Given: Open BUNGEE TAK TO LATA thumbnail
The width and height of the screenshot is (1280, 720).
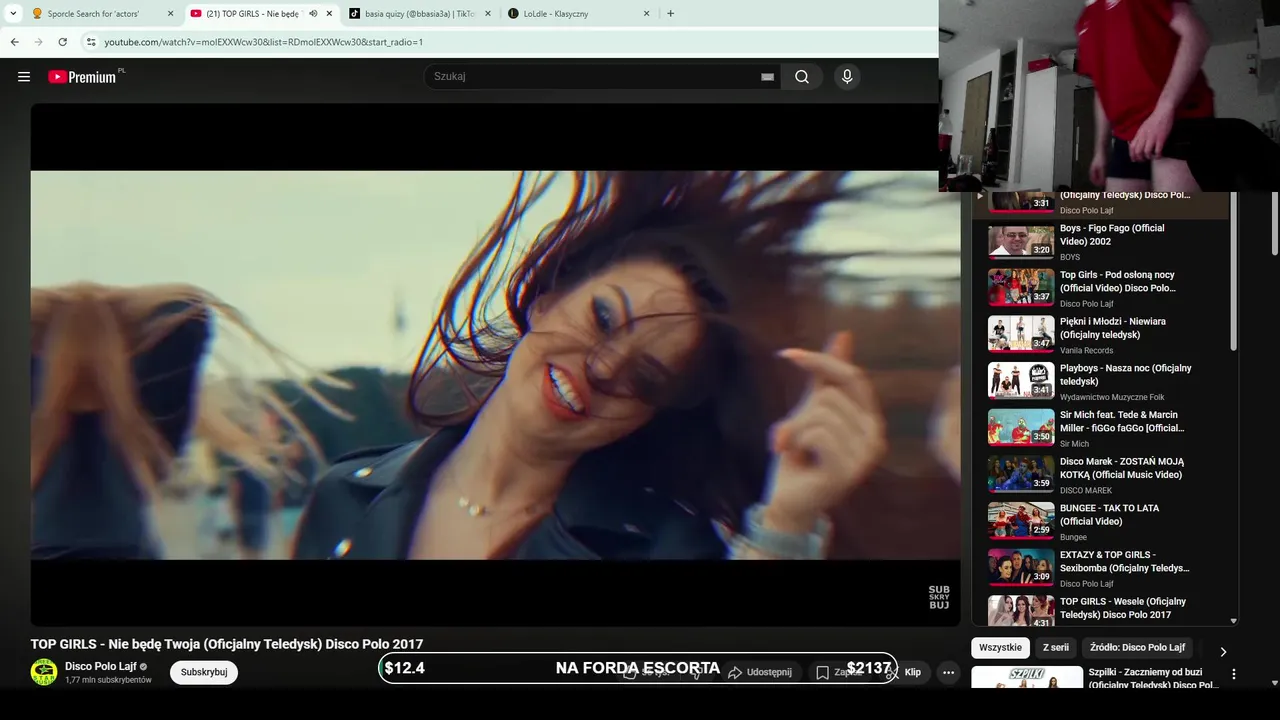Looking at the screenshot, I should (x=1021, y=521).
